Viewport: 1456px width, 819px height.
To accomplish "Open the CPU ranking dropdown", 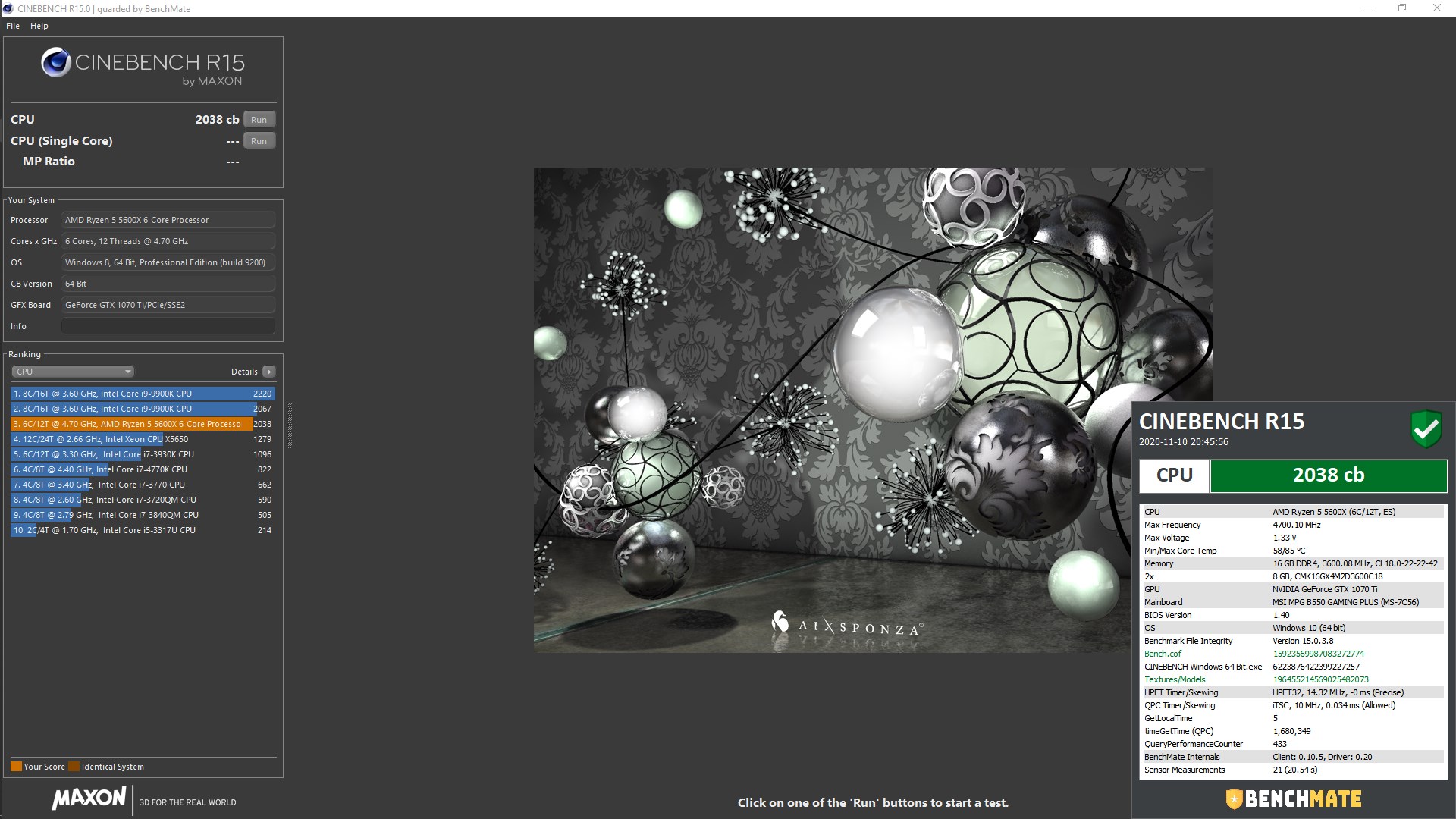I will click(73, 372).
